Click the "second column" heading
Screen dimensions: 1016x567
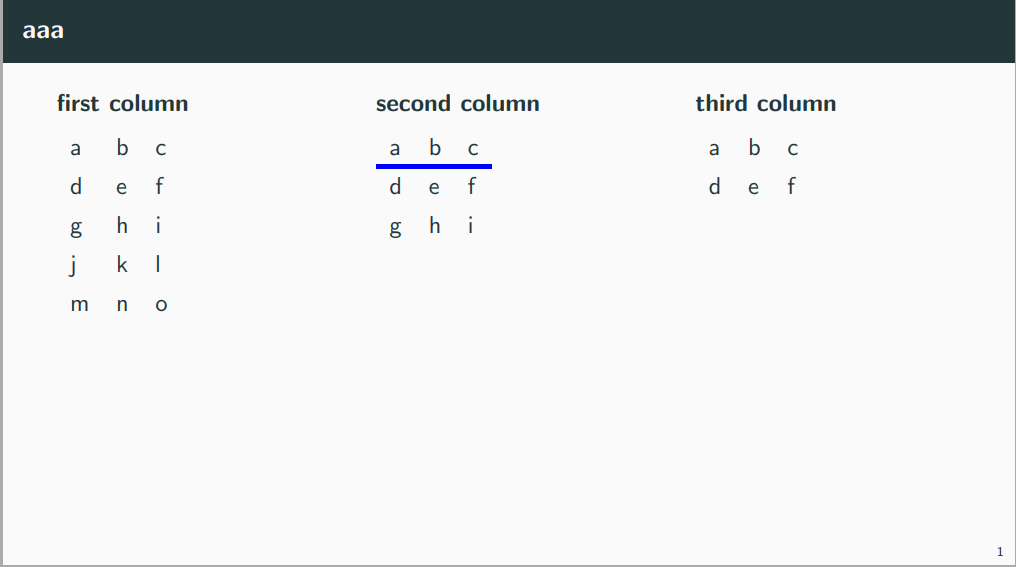click(x=457, y=103)
